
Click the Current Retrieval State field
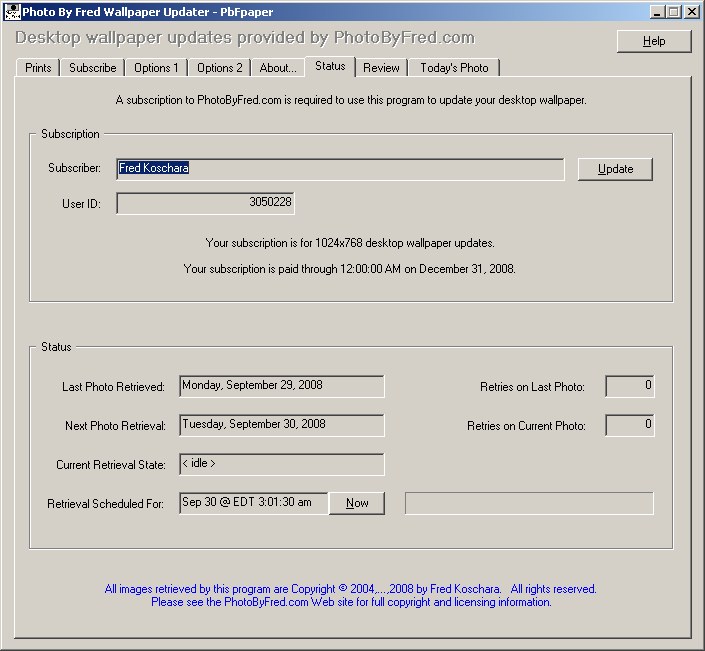pyautogui.click(x=282, y=464)
